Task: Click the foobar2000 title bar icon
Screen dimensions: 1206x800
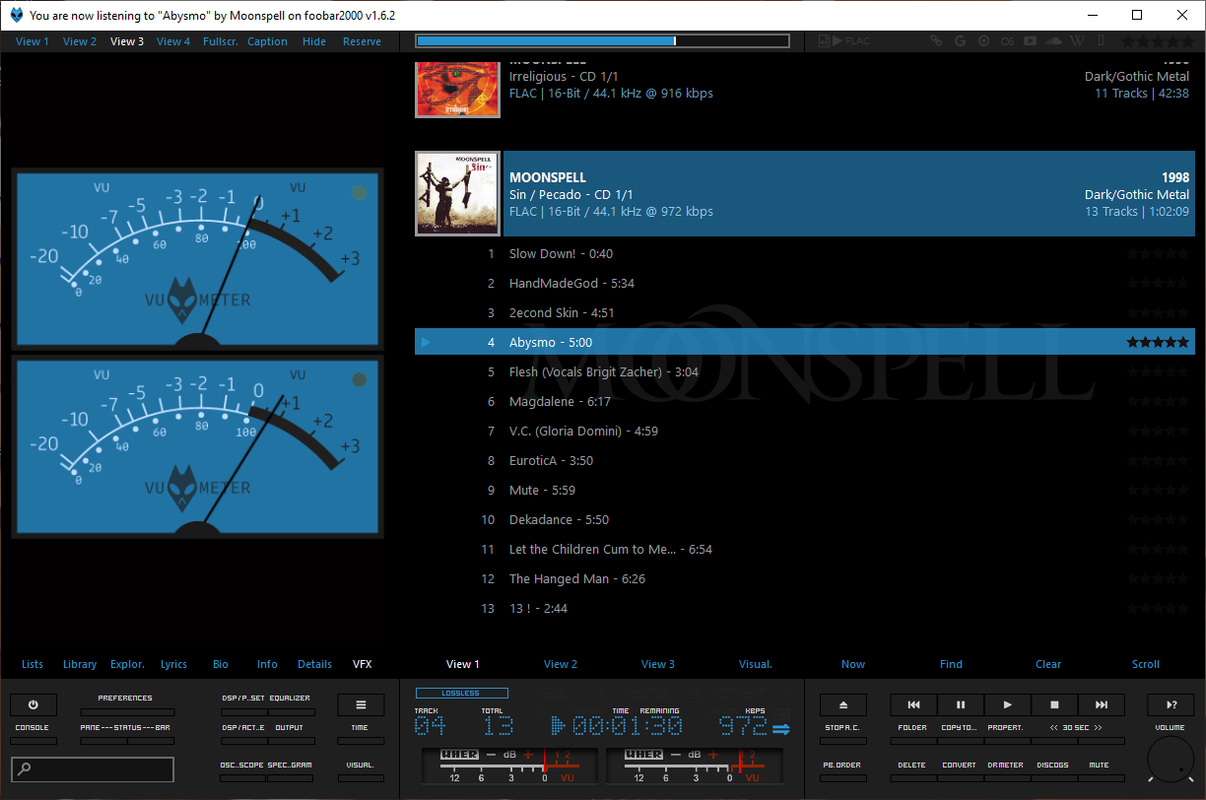Action: (x=15, y=15)
